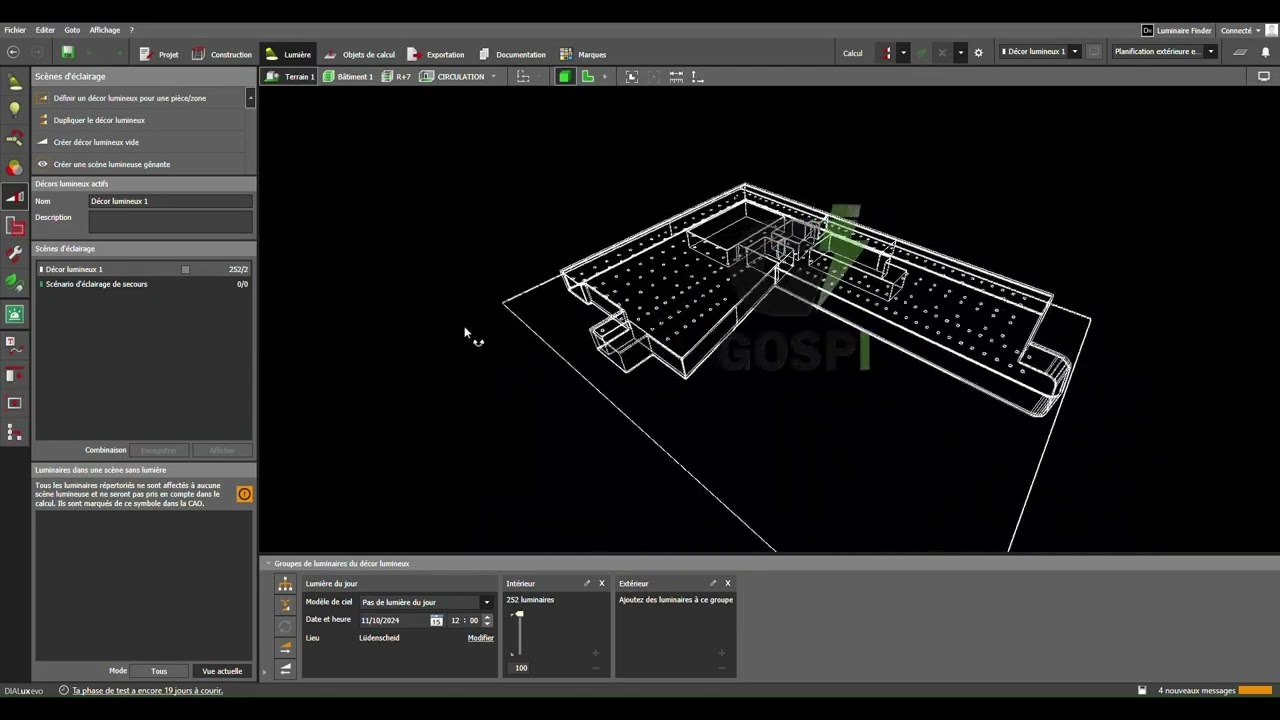
Task: Edit the Intérieur group with pencil icon
Action: (587, 583)
